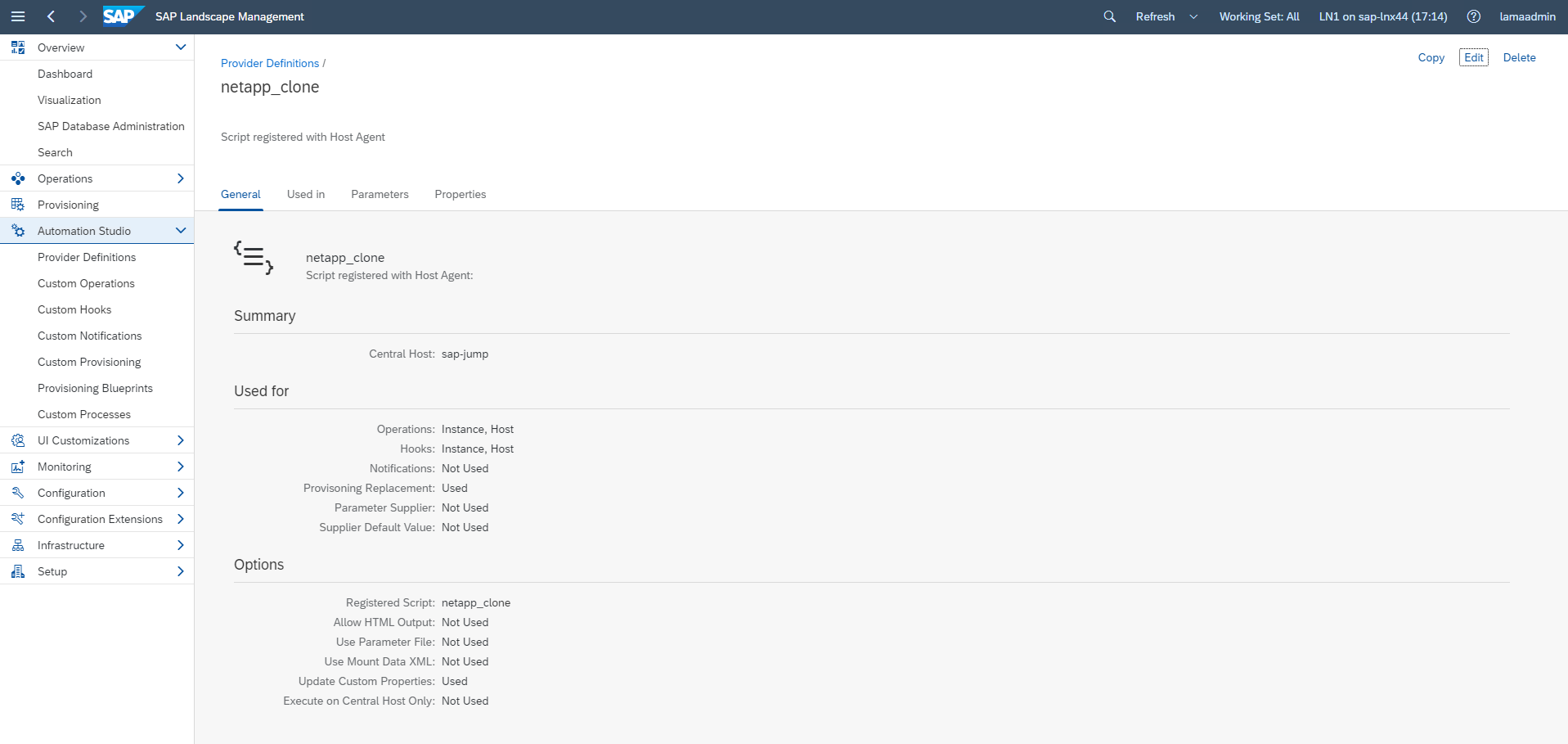This screenshot has height=744, width=1568.
Task: Click the UI Customizations icon
Action: 18,440
